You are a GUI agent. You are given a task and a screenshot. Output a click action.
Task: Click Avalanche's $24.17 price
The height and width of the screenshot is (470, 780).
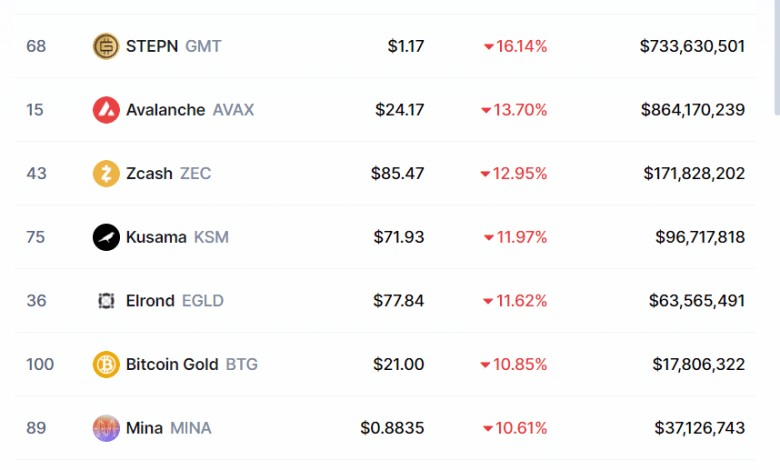point(399,110)
